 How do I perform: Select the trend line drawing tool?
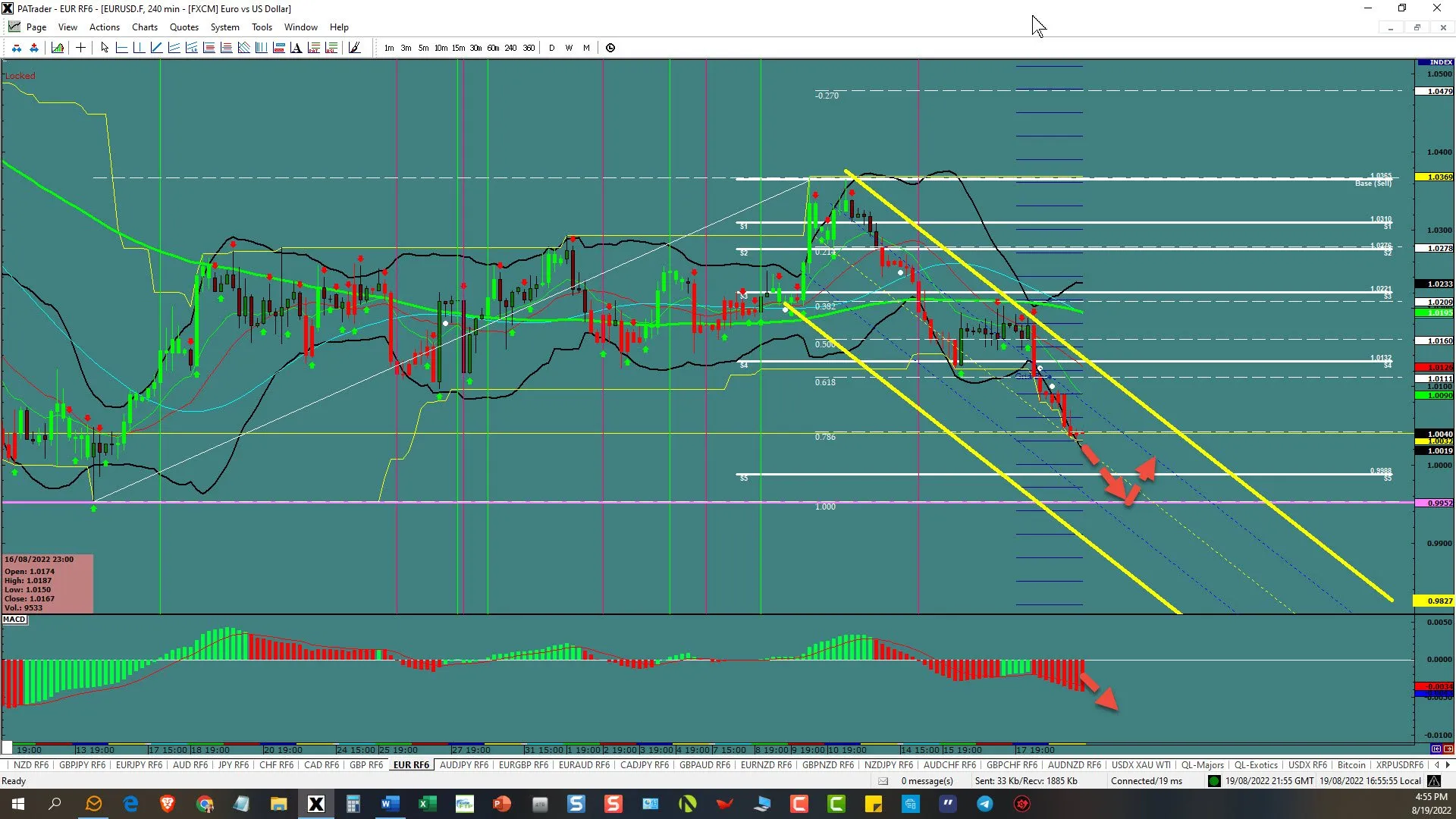157,48
